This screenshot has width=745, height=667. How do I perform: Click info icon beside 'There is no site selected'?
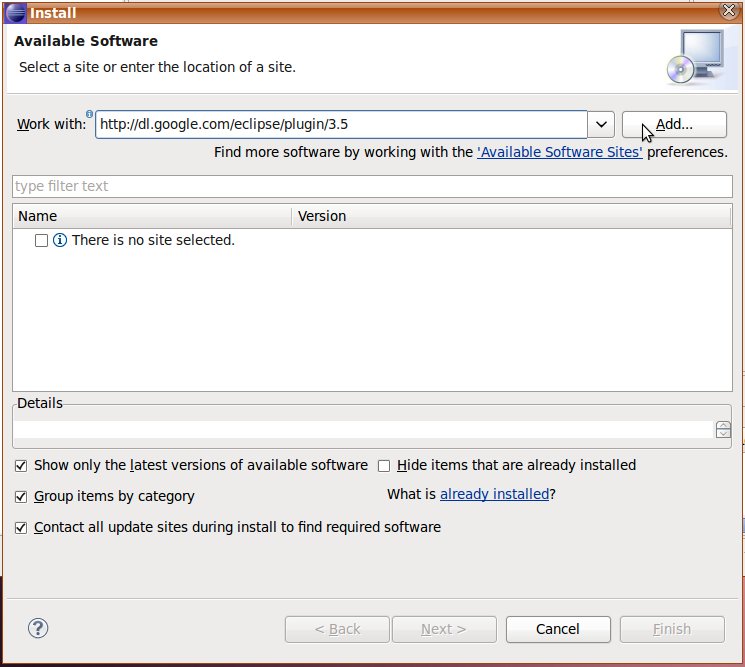(60, 241)
